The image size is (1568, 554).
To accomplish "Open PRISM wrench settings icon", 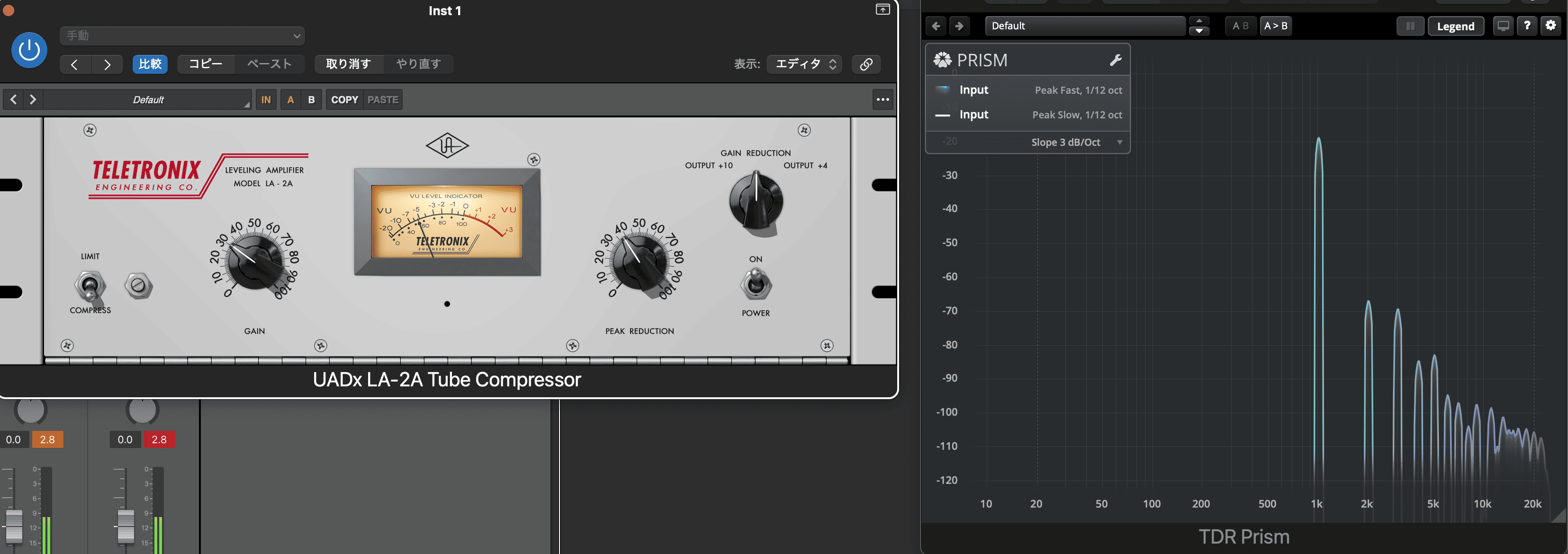I will pos(1115,60).
